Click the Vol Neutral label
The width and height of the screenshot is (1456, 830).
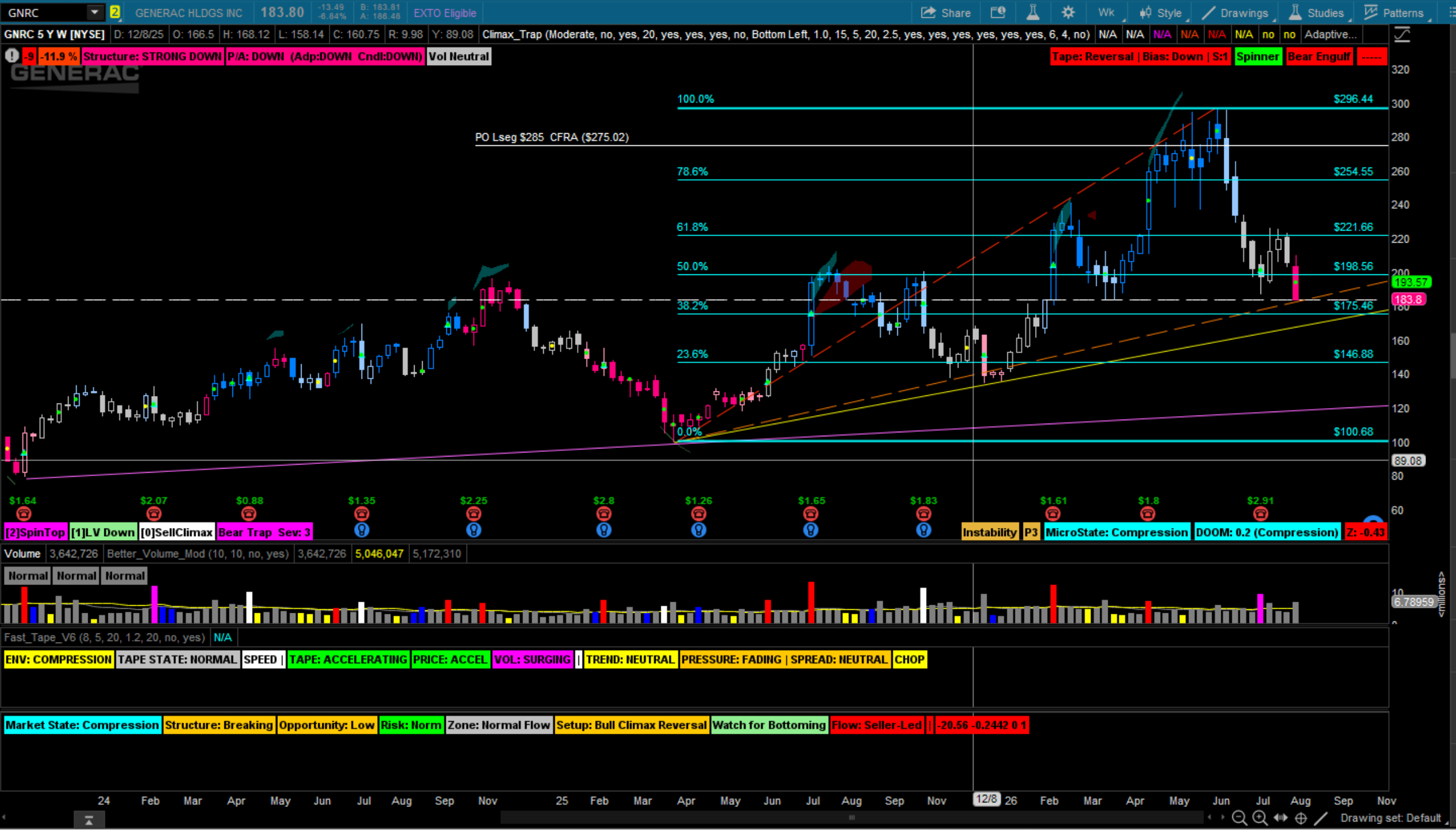(x=458, y=56)
